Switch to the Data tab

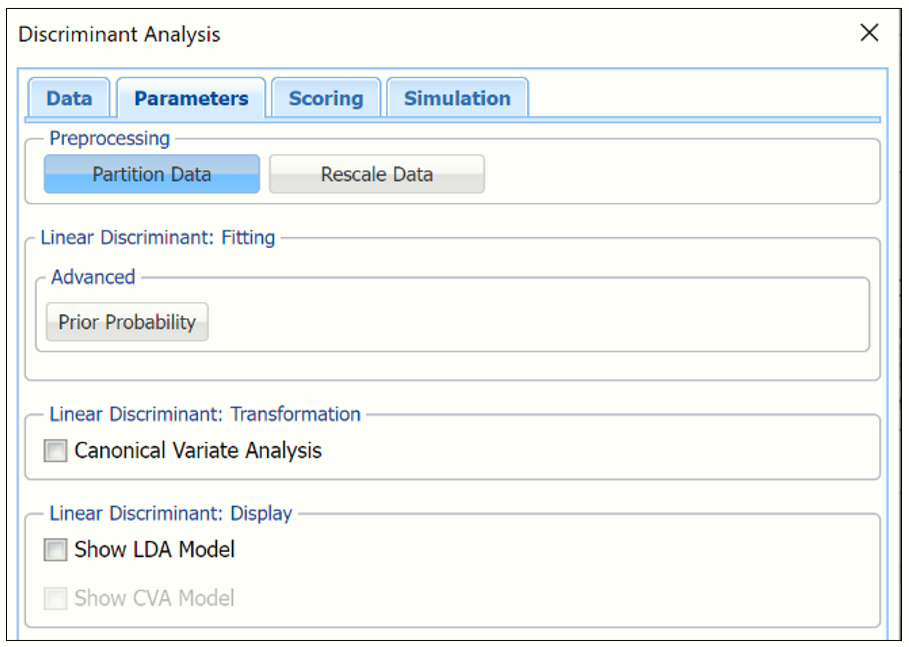coord(68,97)
